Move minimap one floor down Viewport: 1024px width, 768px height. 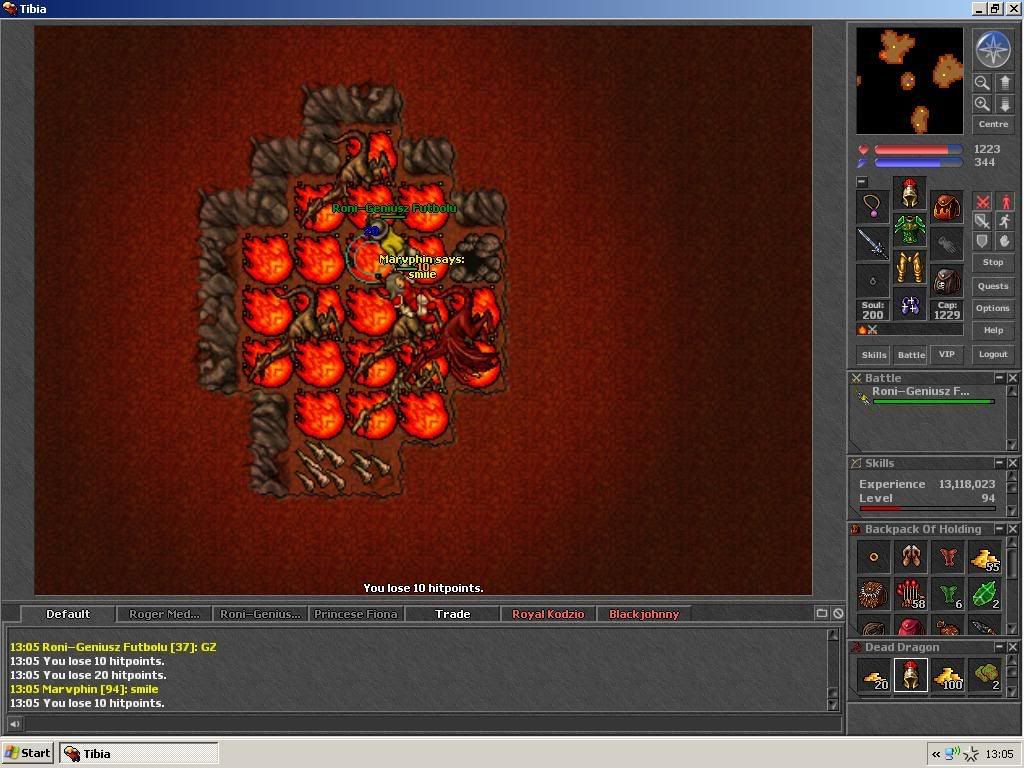(x=1004, y=104)
